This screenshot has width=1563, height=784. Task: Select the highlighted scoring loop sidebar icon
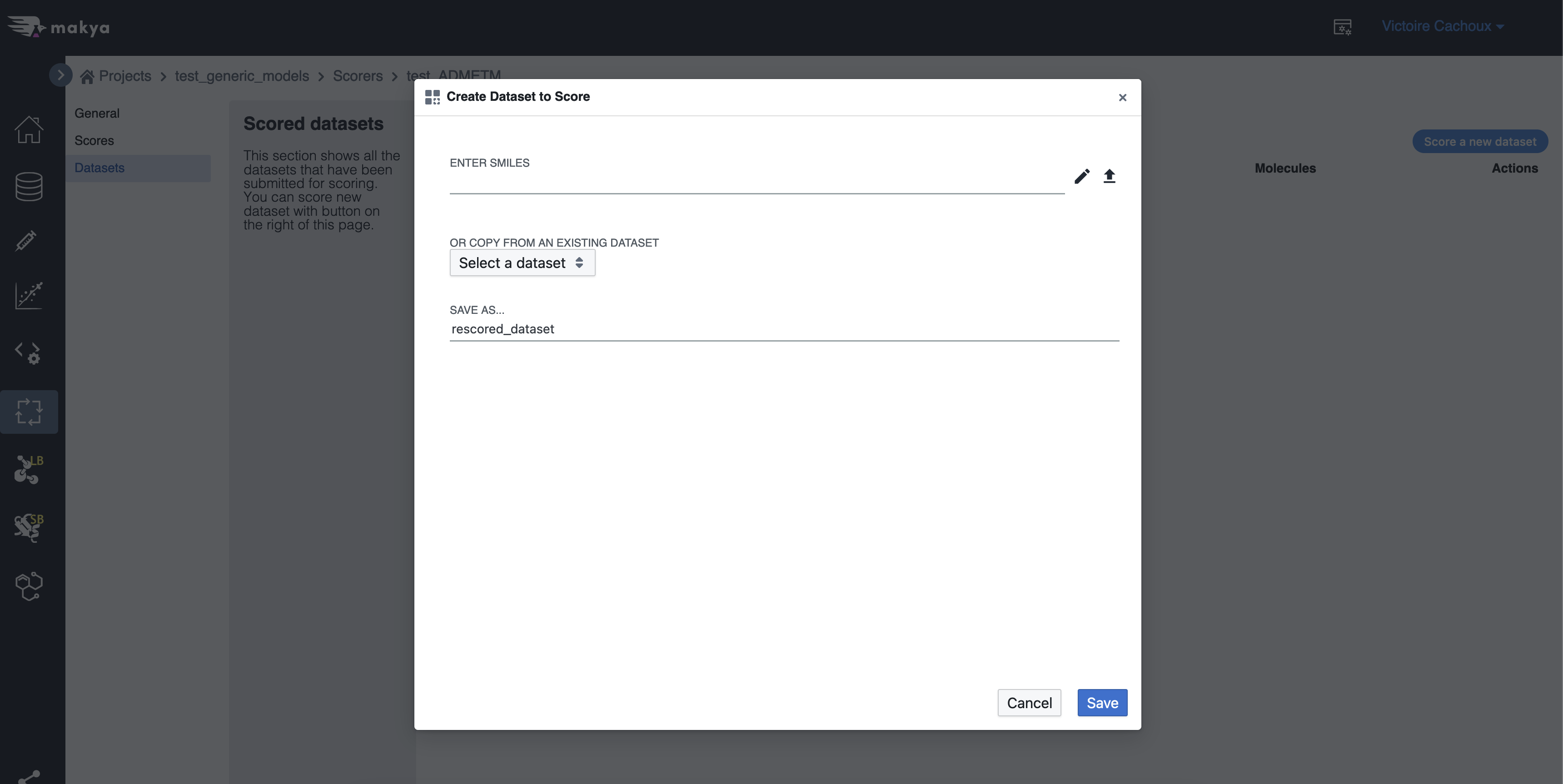[x=30, y=412]
